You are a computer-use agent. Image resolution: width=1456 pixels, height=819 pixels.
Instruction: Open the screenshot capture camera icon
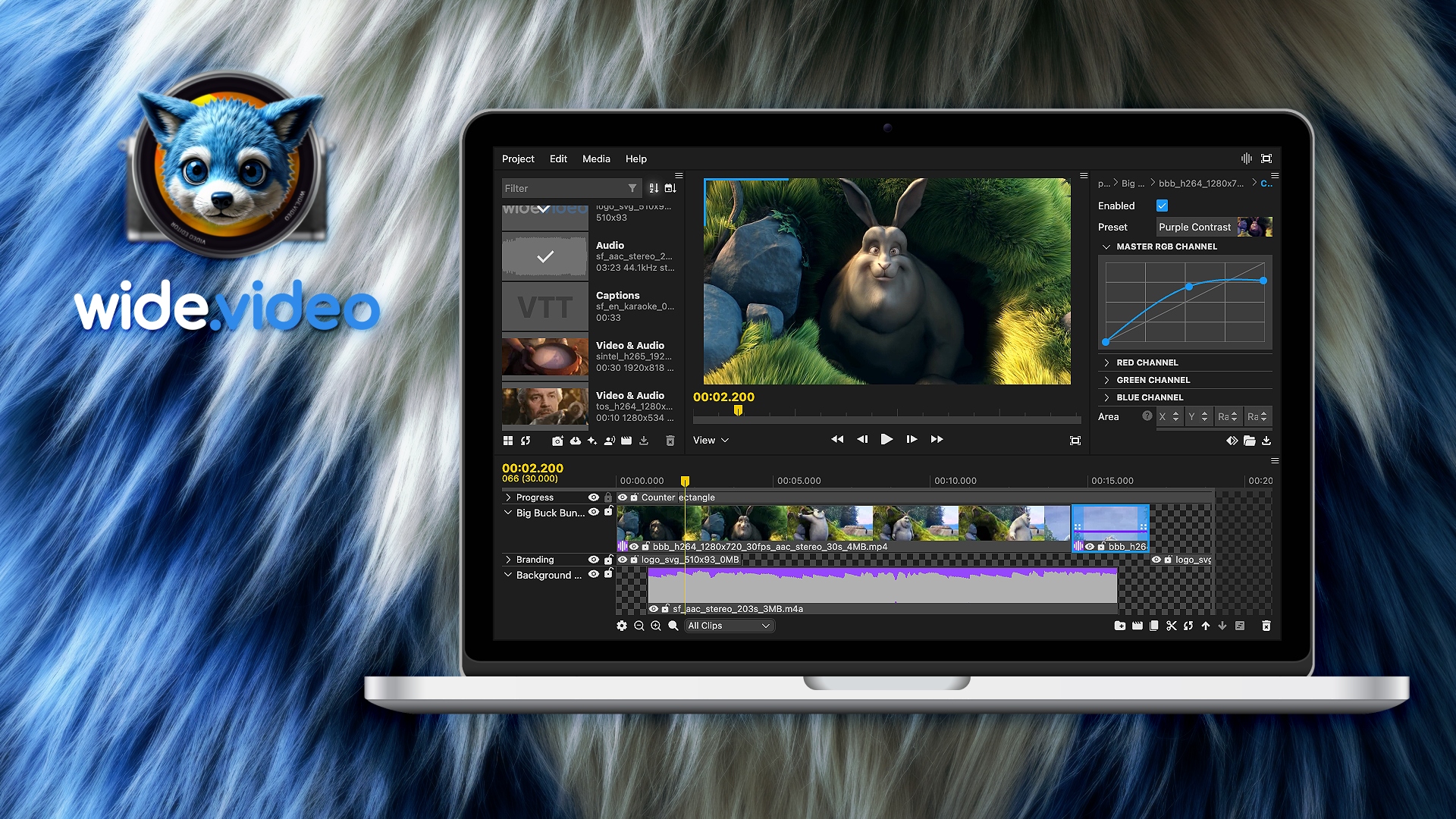click(x=558, y=440)
